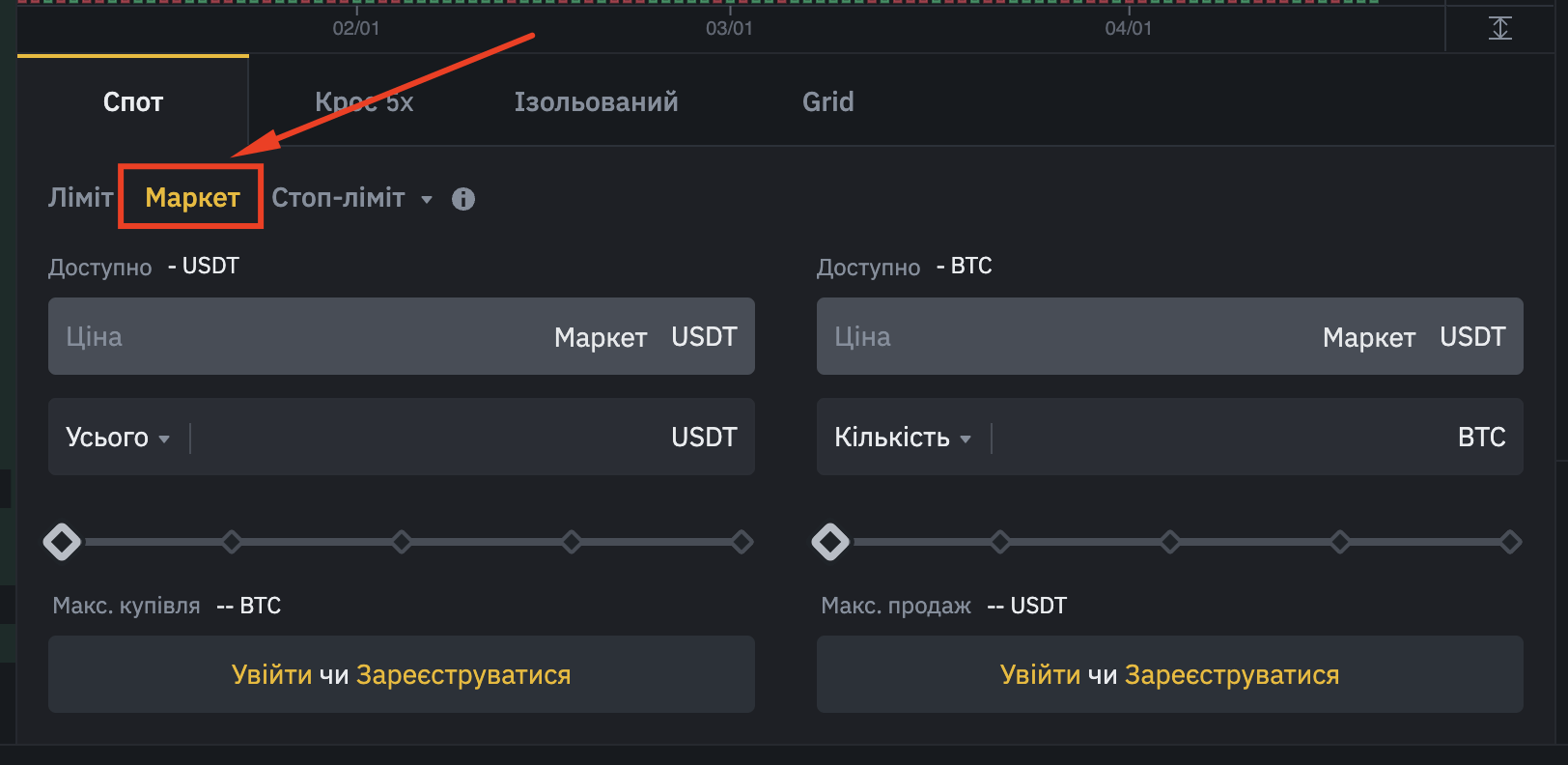Viewport: 1568px width, 765px height.
Task: Set sell slider to 75% marker
Action: (x=1340, y=542)
